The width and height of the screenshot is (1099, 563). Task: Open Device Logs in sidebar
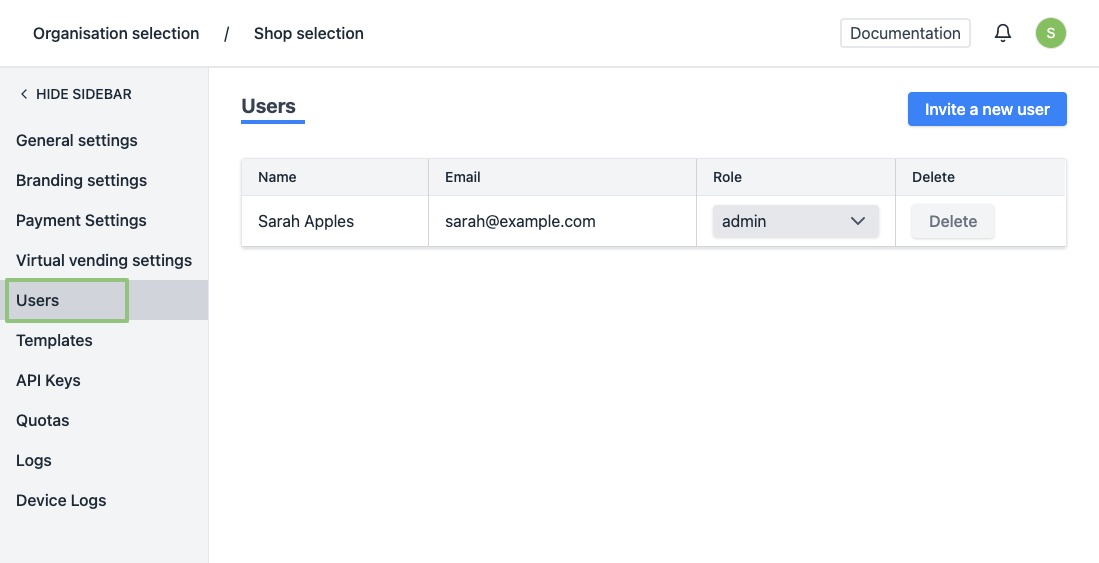coord(61,500)
